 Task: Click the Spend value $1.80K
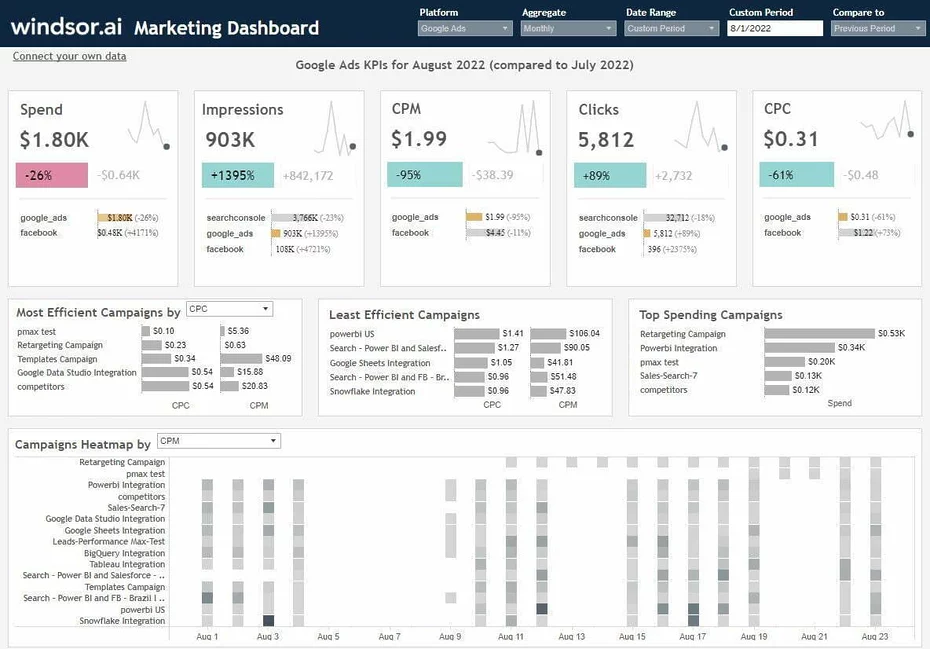[55, 140]
